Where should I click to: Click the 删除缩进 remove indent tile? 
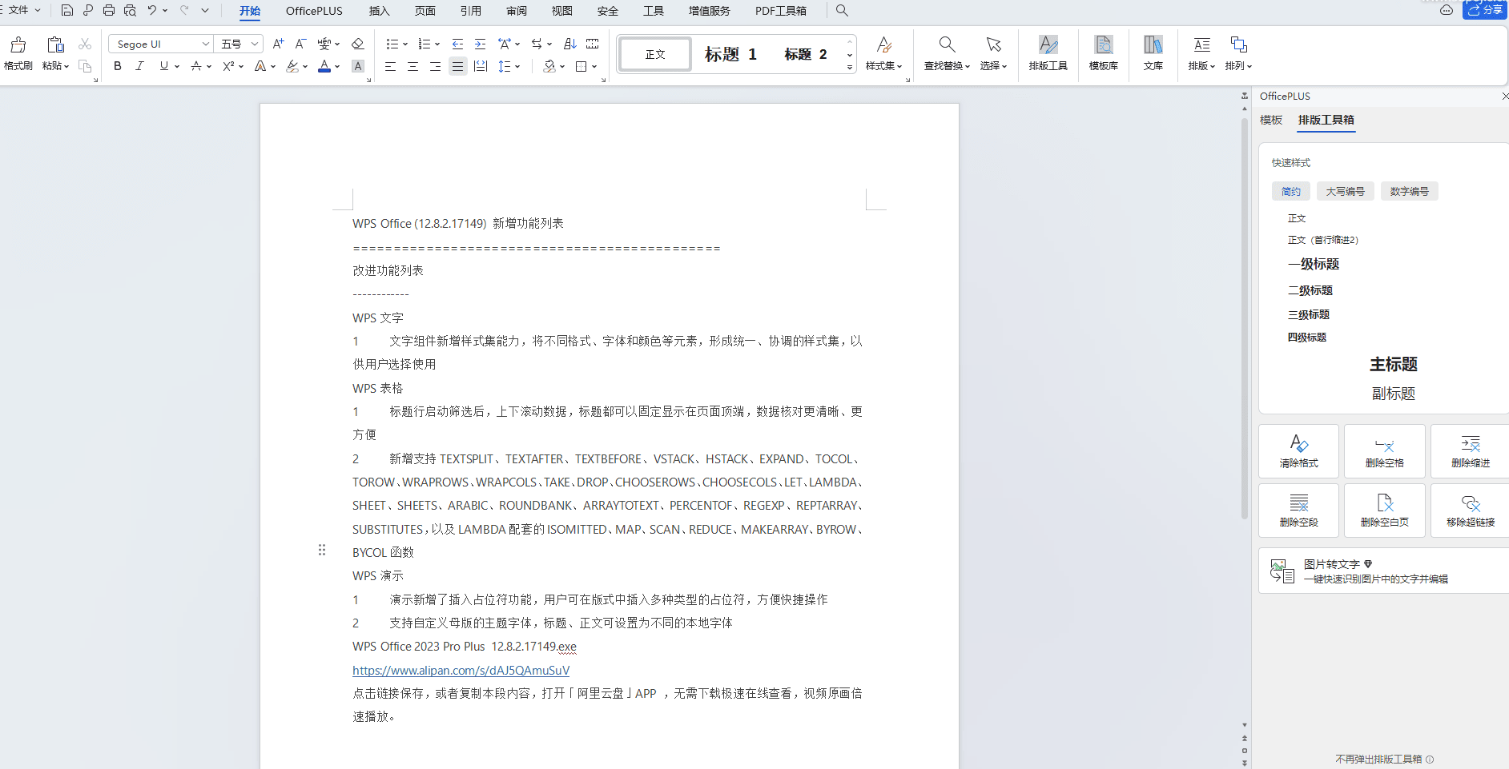(1469, 451)
